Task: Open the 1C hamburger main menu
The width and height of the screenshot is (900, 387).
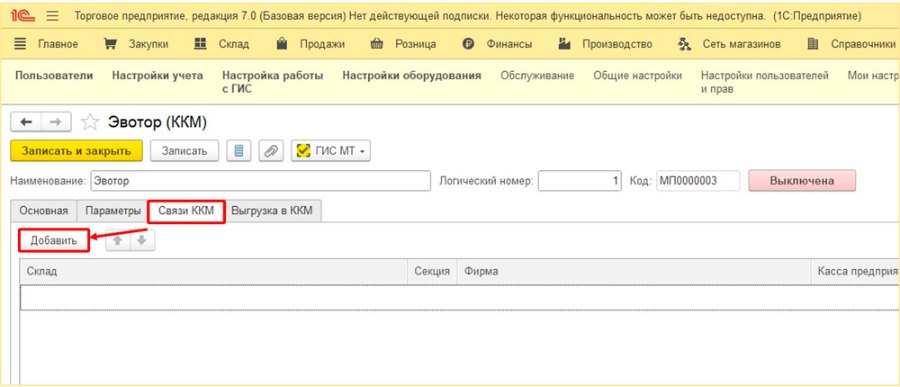Action: (x=52, y=16)
